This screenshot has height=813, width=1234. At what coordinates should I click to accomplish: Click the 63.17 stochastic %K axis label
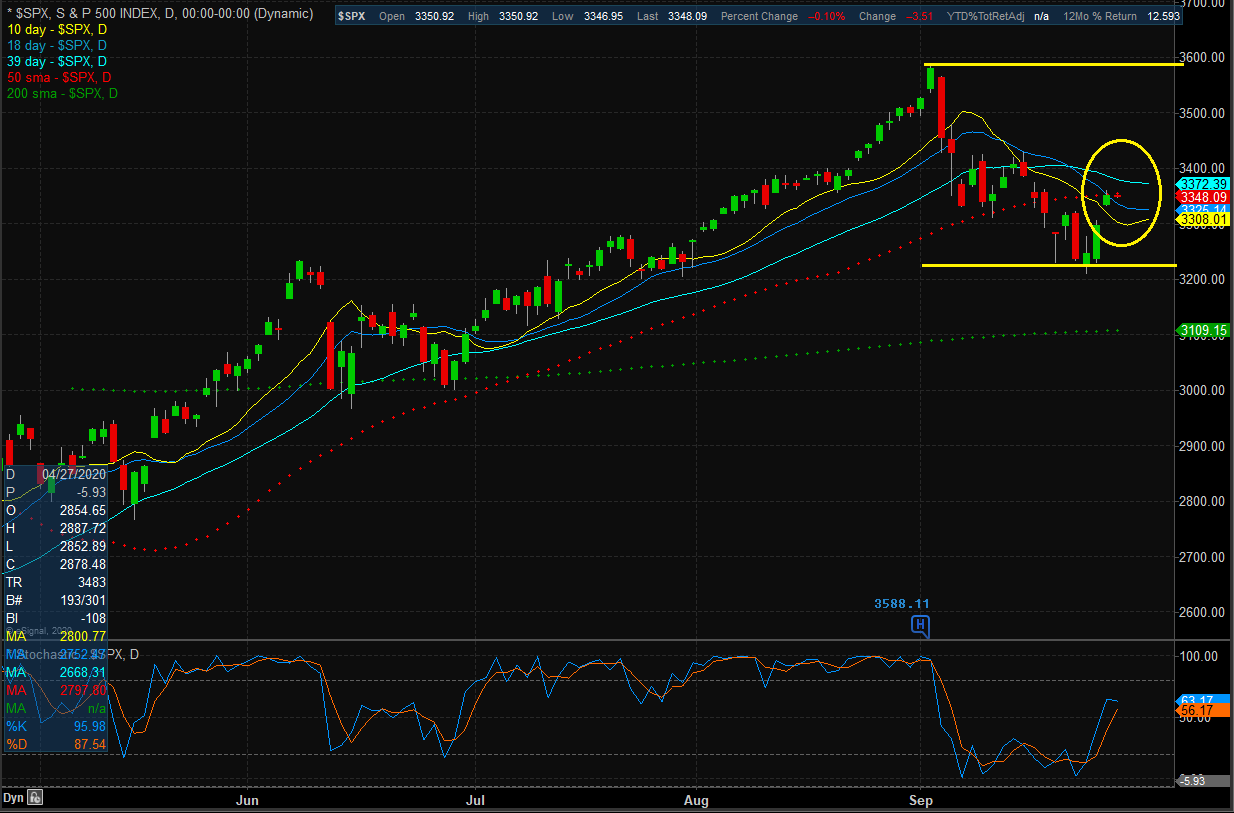pyautogui.click(x=1199, y=700)
